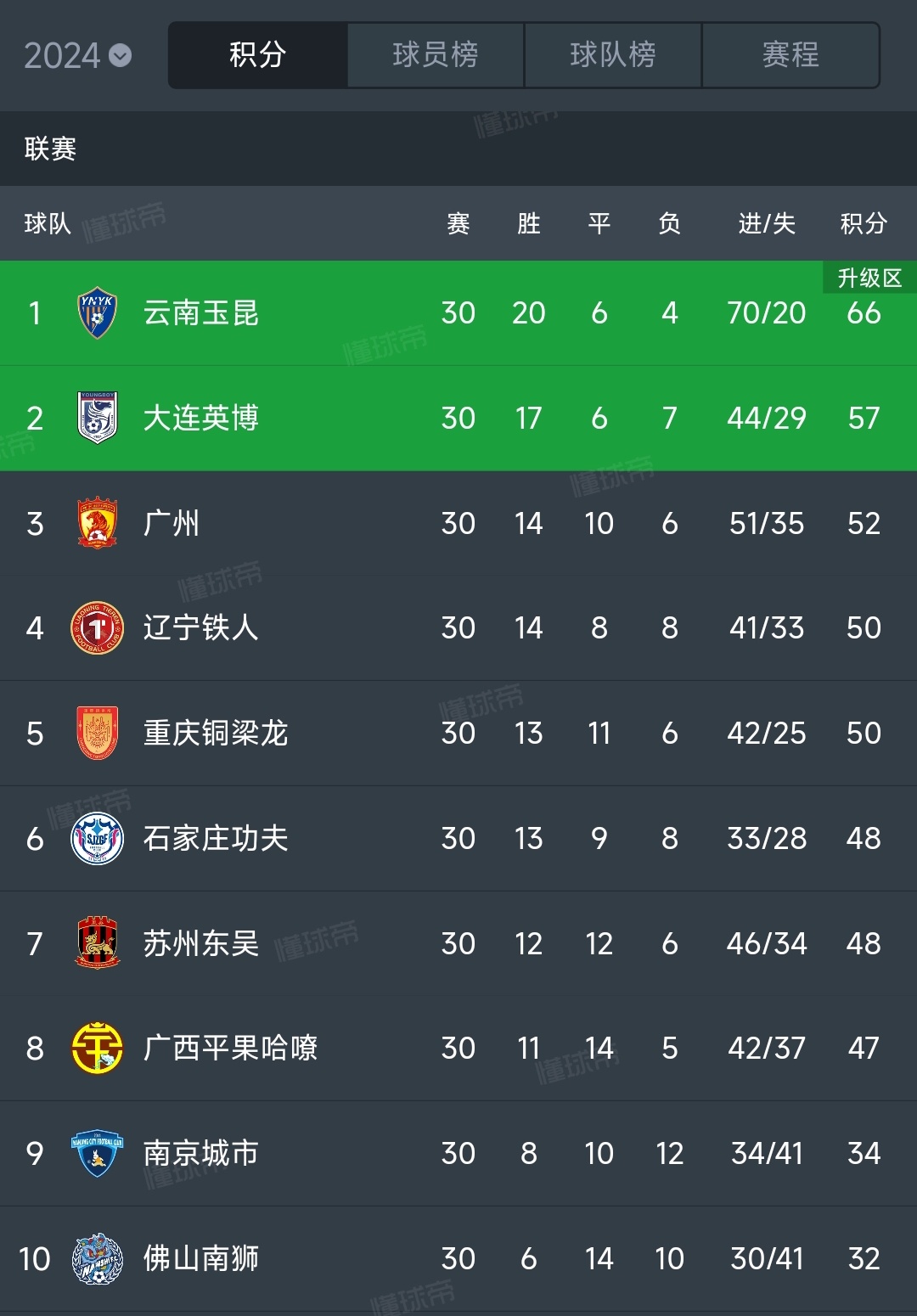Tap the 南京城市 team shield icon
The image size is (917, 1316).
pos(98,1153)
